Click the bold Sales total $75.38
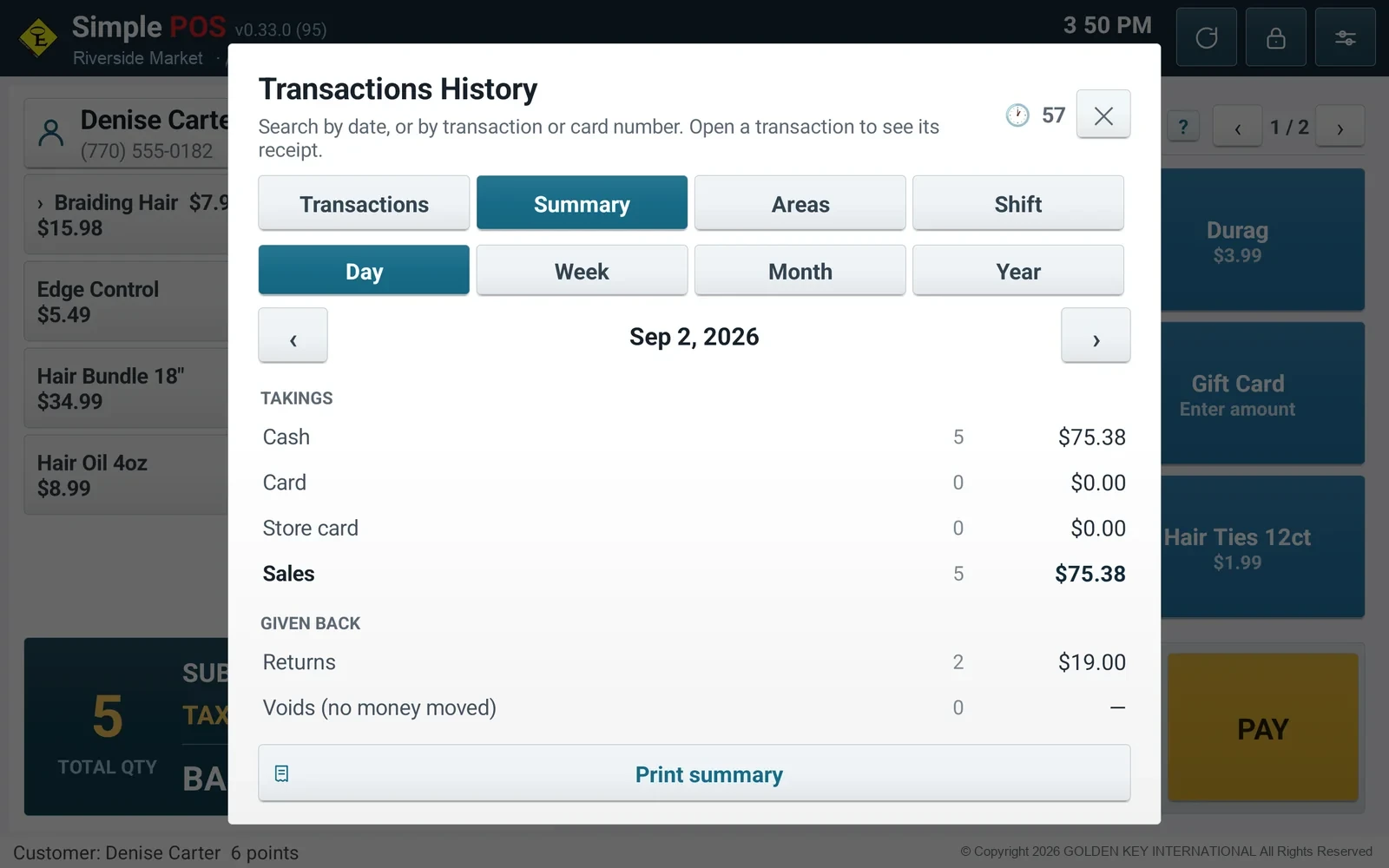 coord(1089,574)
